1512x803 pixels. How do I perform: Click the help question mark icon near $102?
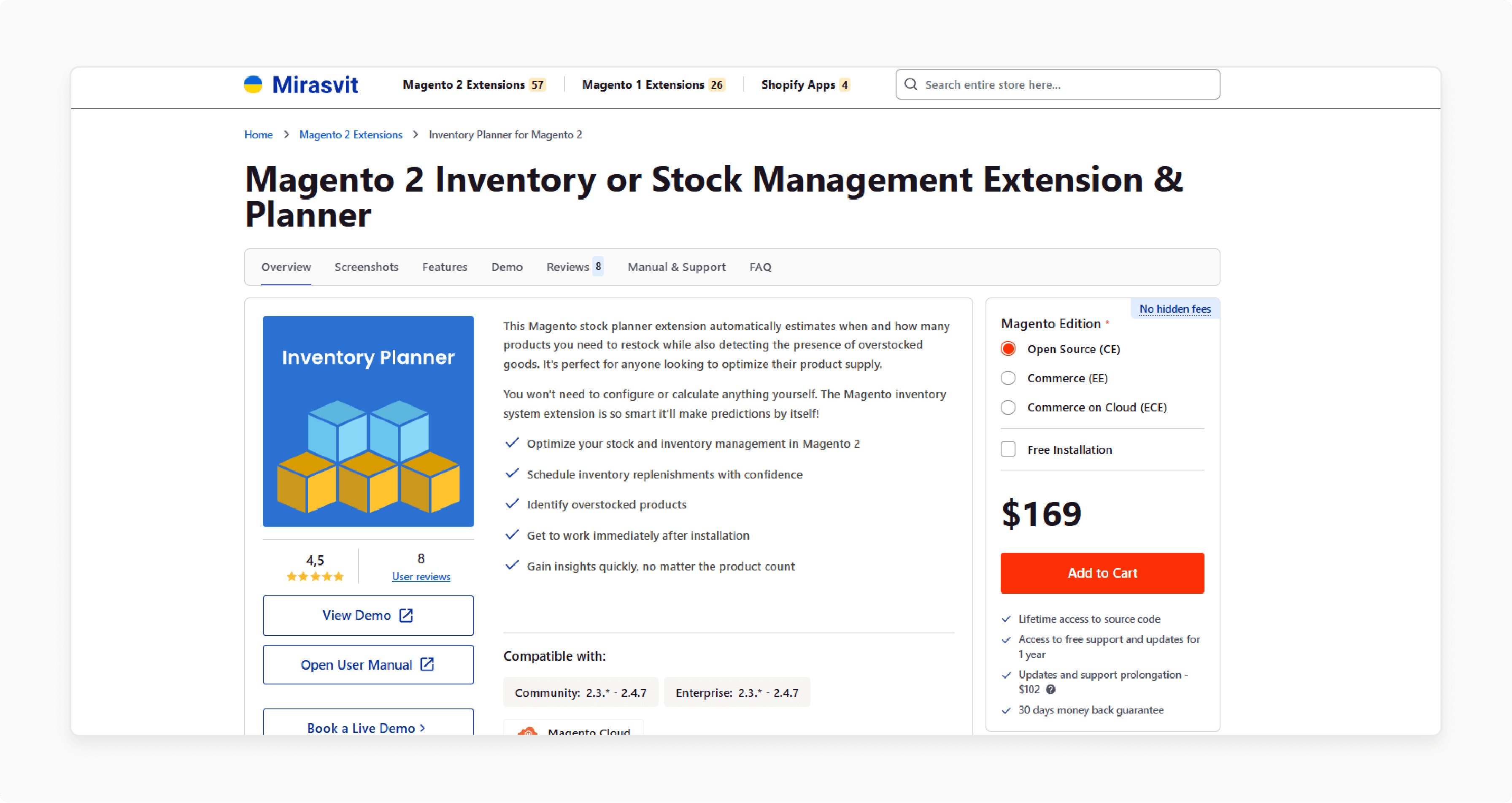(x=1050, y=690)
